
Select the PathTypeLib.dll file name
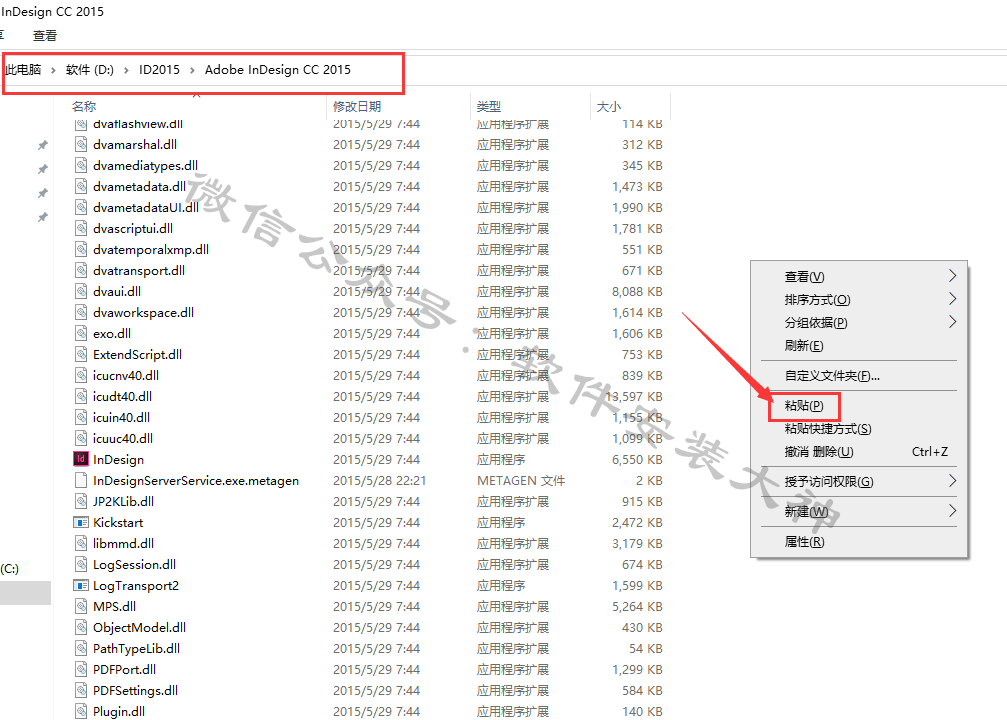click(136, 649)
